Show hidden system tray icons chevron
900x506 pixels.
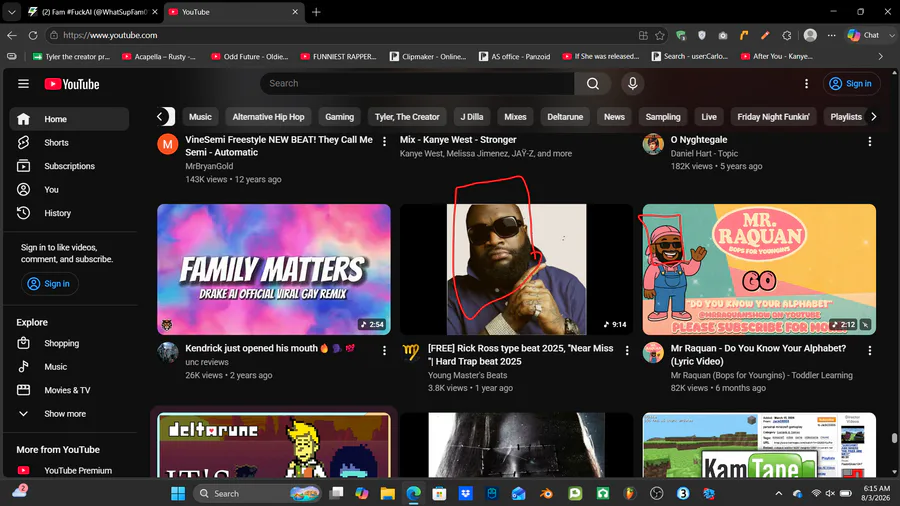click(778, 493)
